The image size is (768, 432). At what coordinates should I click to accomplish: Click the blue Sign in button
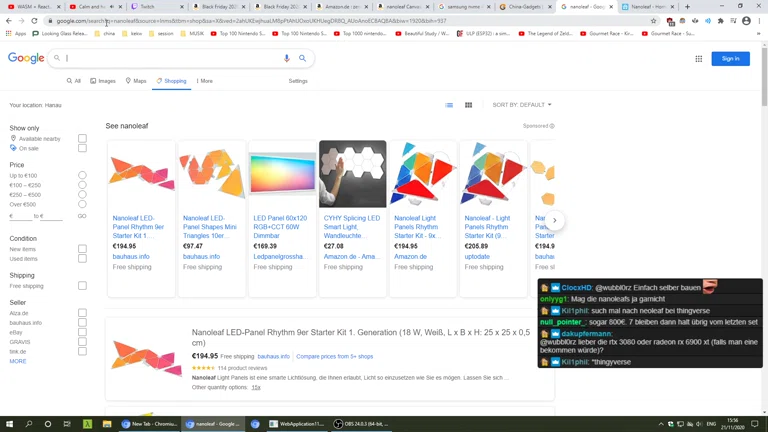[x=730, y=59]
